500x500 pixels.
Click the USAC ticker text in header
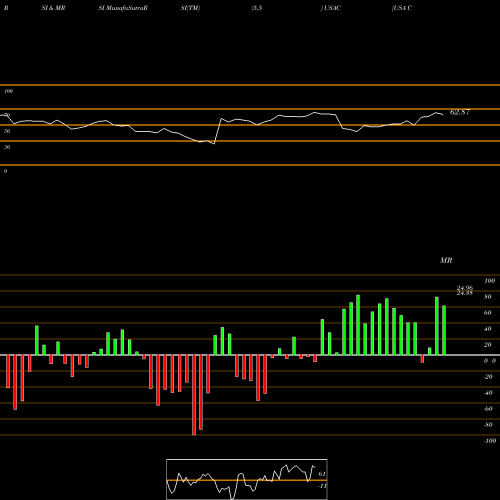tap(331, 8)
